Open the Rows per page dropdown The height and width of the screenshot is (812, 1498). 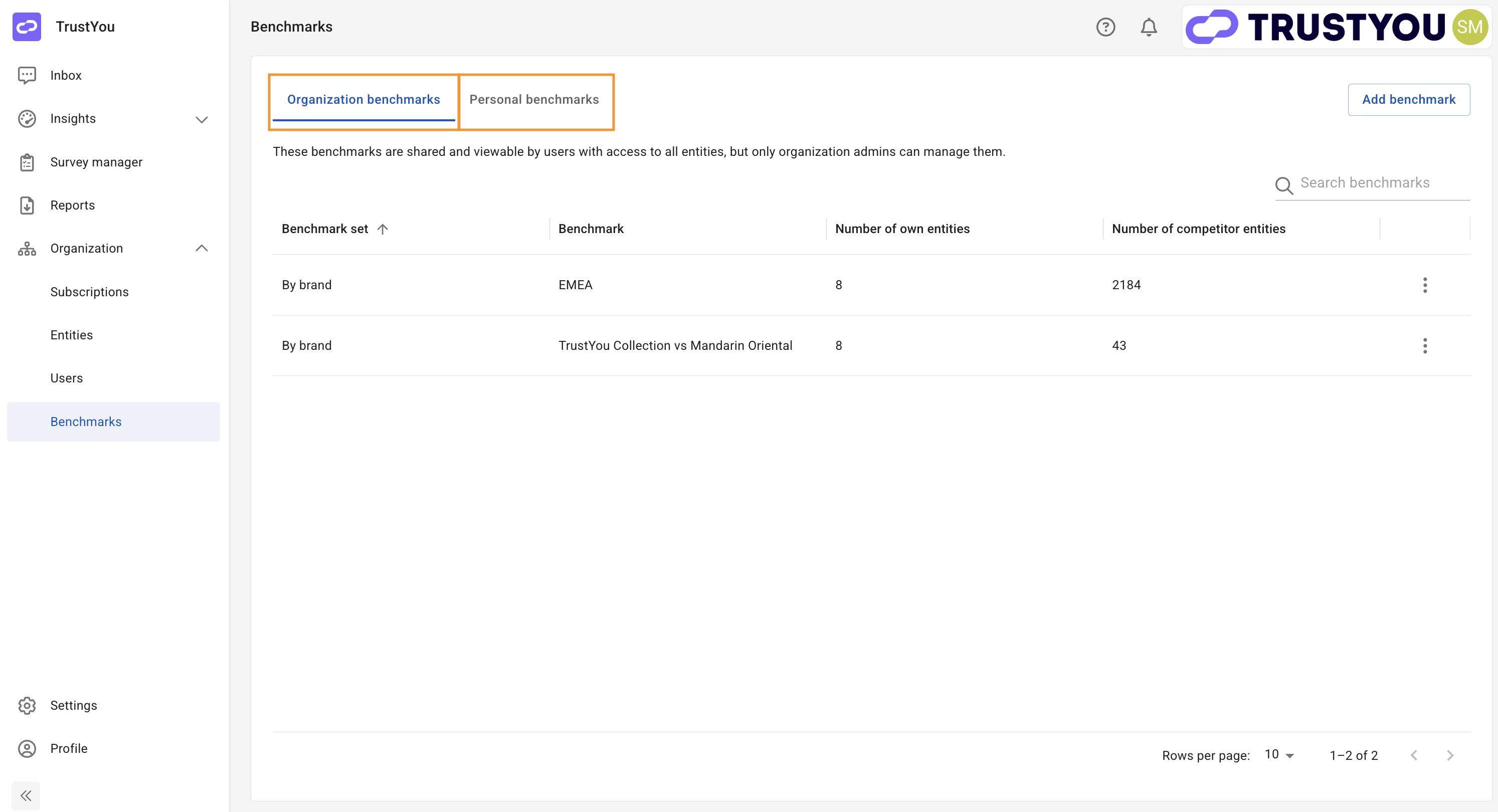pyautogui.click(x=1279, y=754)
